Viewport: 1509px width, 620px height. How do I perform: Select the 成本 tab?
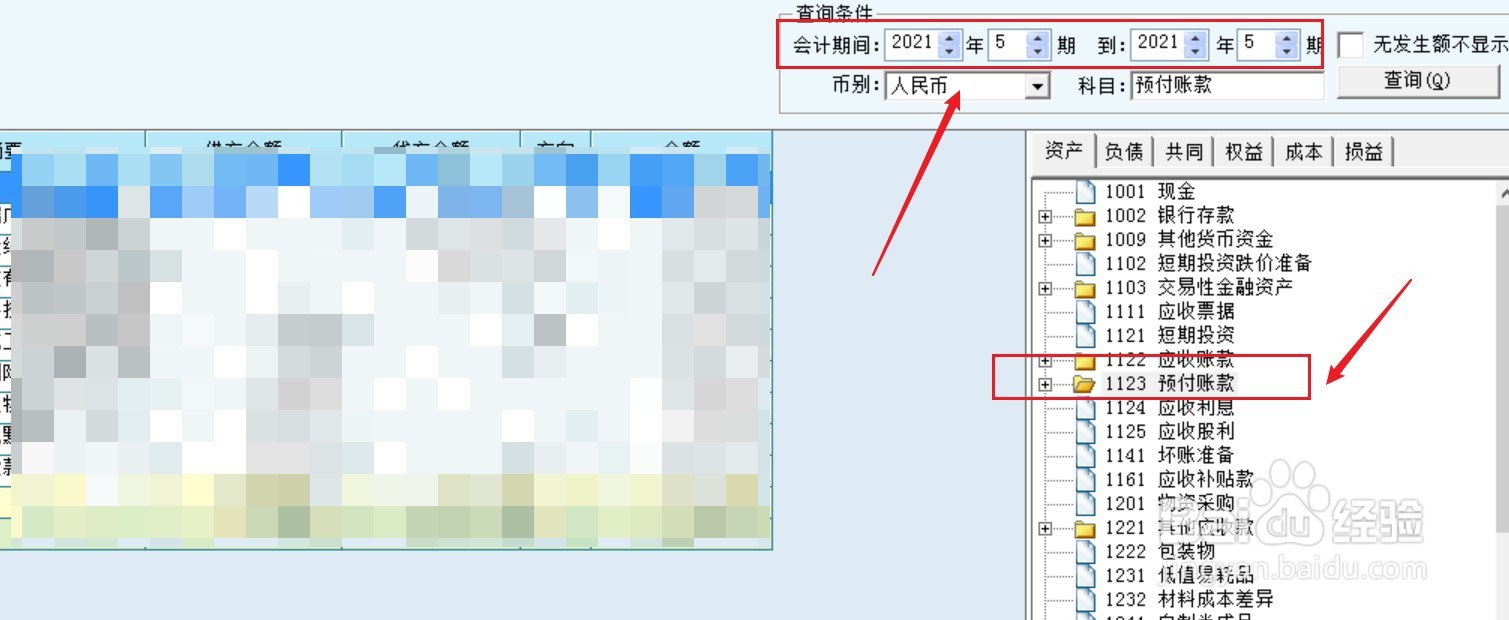tap(1304, 152)
